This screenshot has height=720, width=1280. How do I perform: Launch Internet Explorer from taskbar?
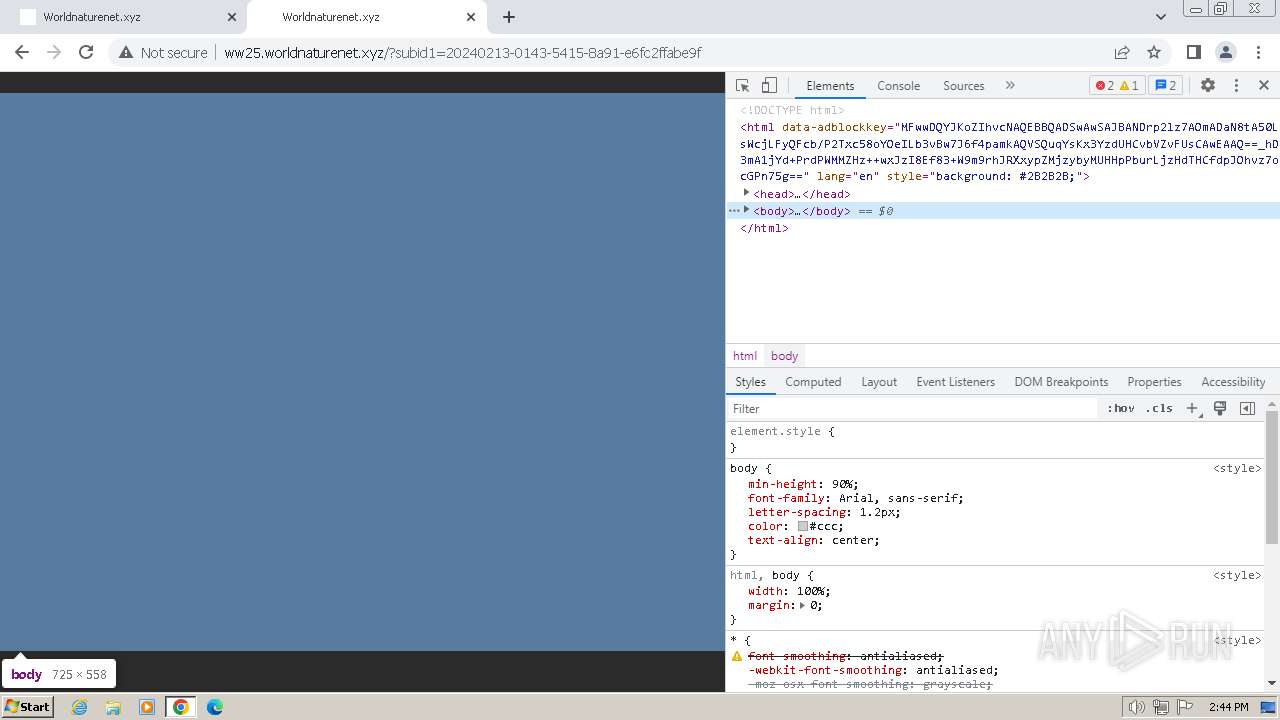click(79, 707)
